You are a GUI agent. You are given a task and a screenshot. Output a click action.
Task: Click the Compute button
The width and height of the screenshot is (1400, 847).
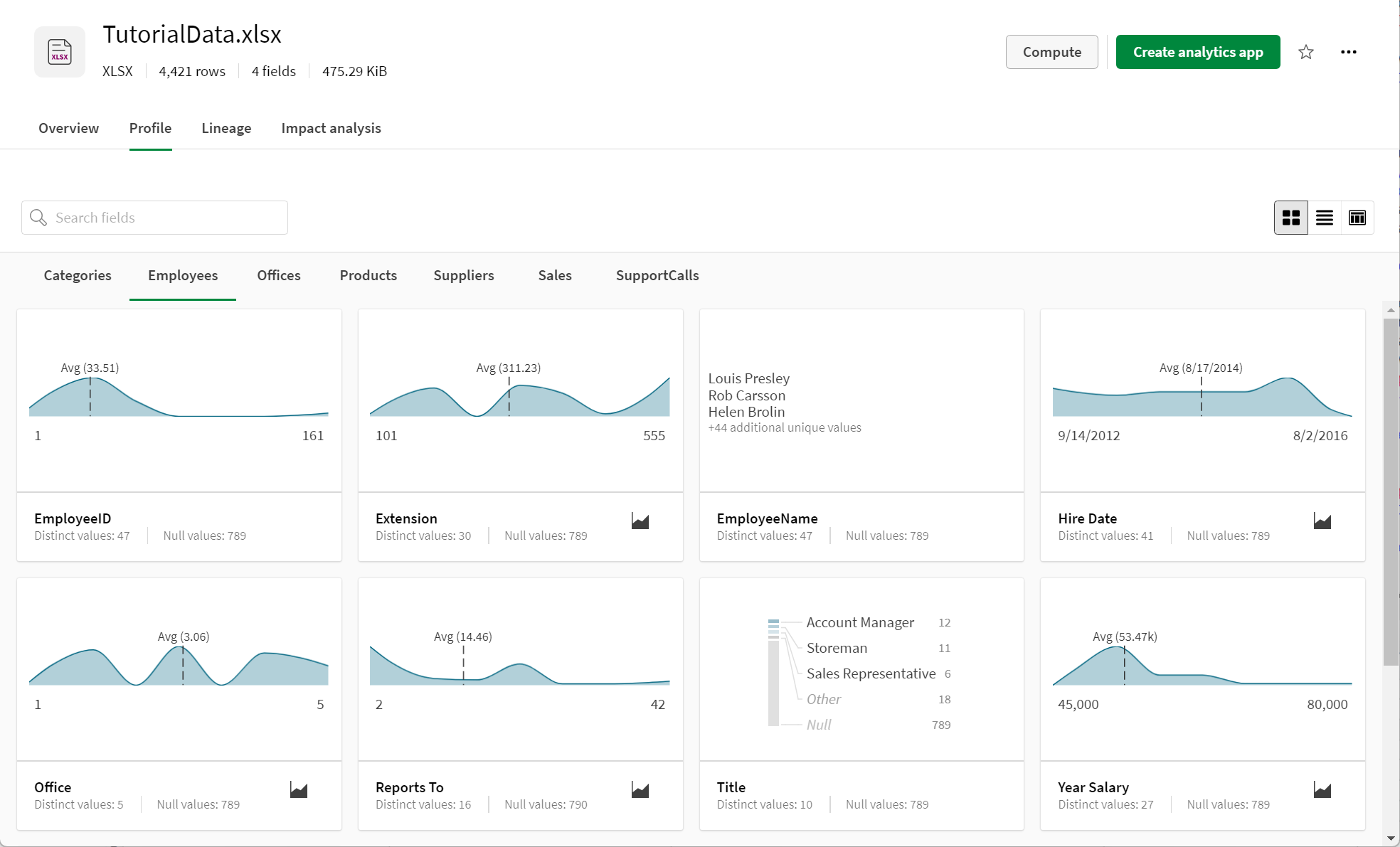[1051, 51]
